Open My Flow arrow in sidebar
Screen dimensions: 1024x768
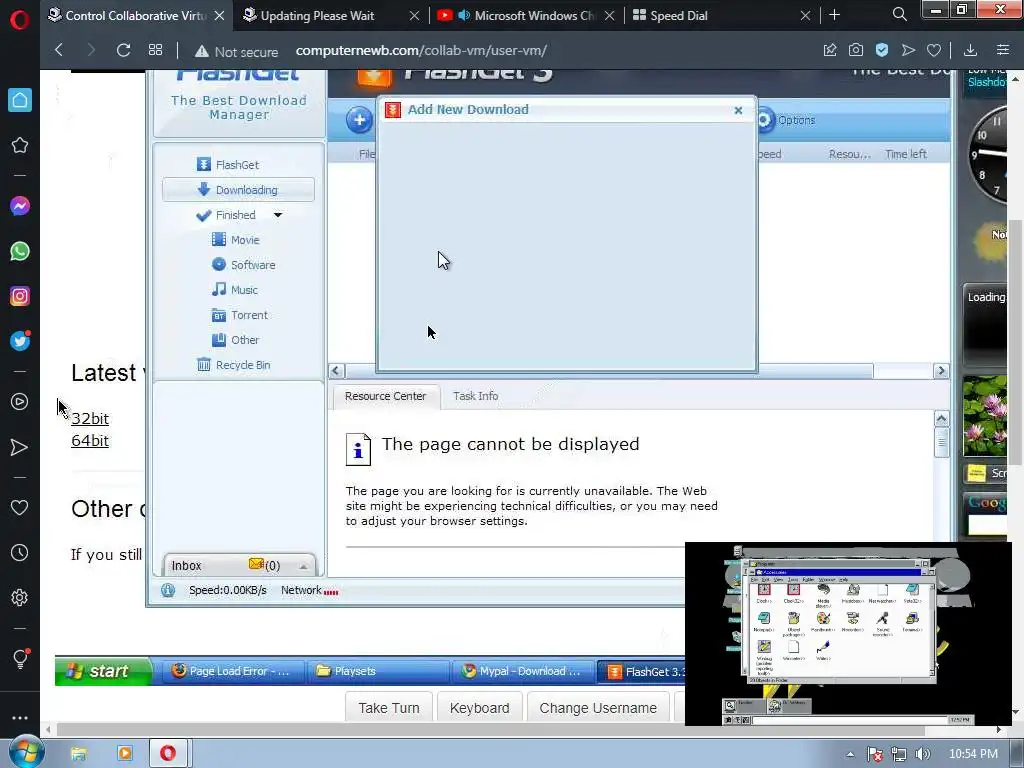click(20, 447)
